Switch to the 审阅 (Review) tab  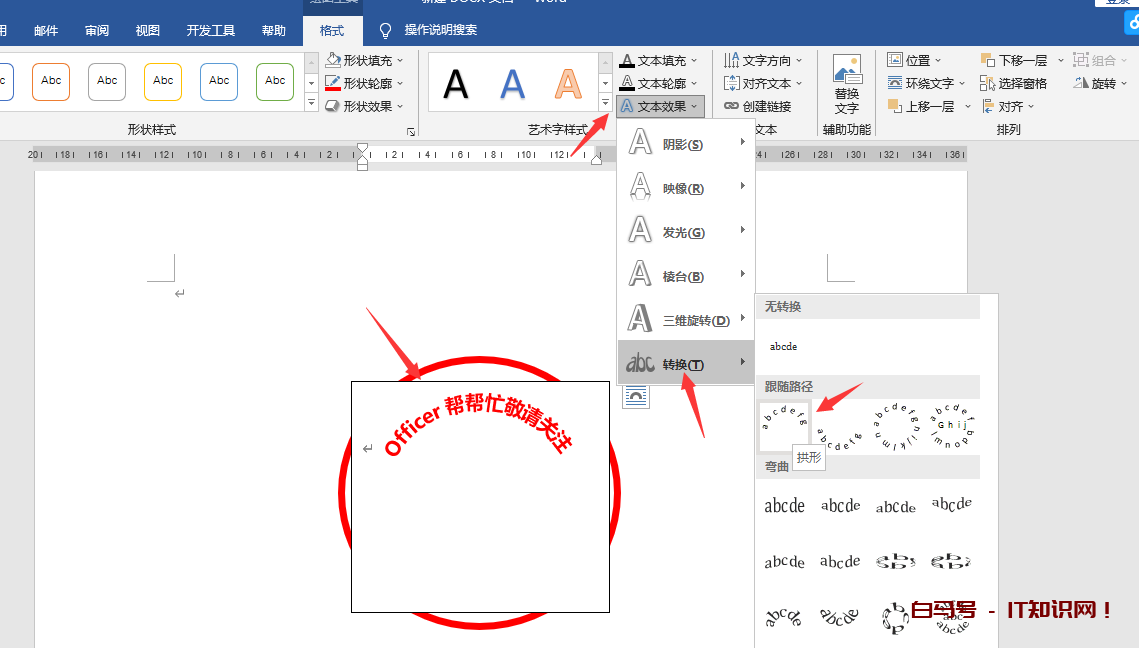[x=97, y=31]
